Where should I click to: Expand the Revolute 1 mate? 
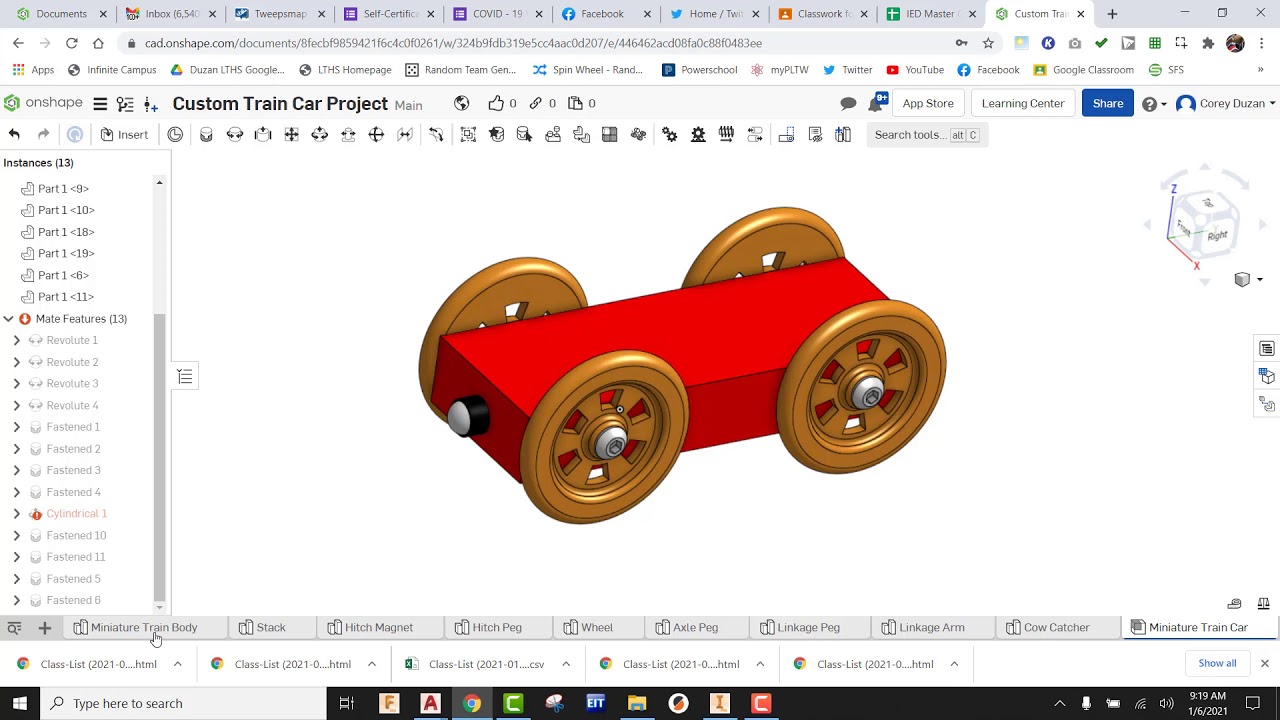tap(16, 341)
